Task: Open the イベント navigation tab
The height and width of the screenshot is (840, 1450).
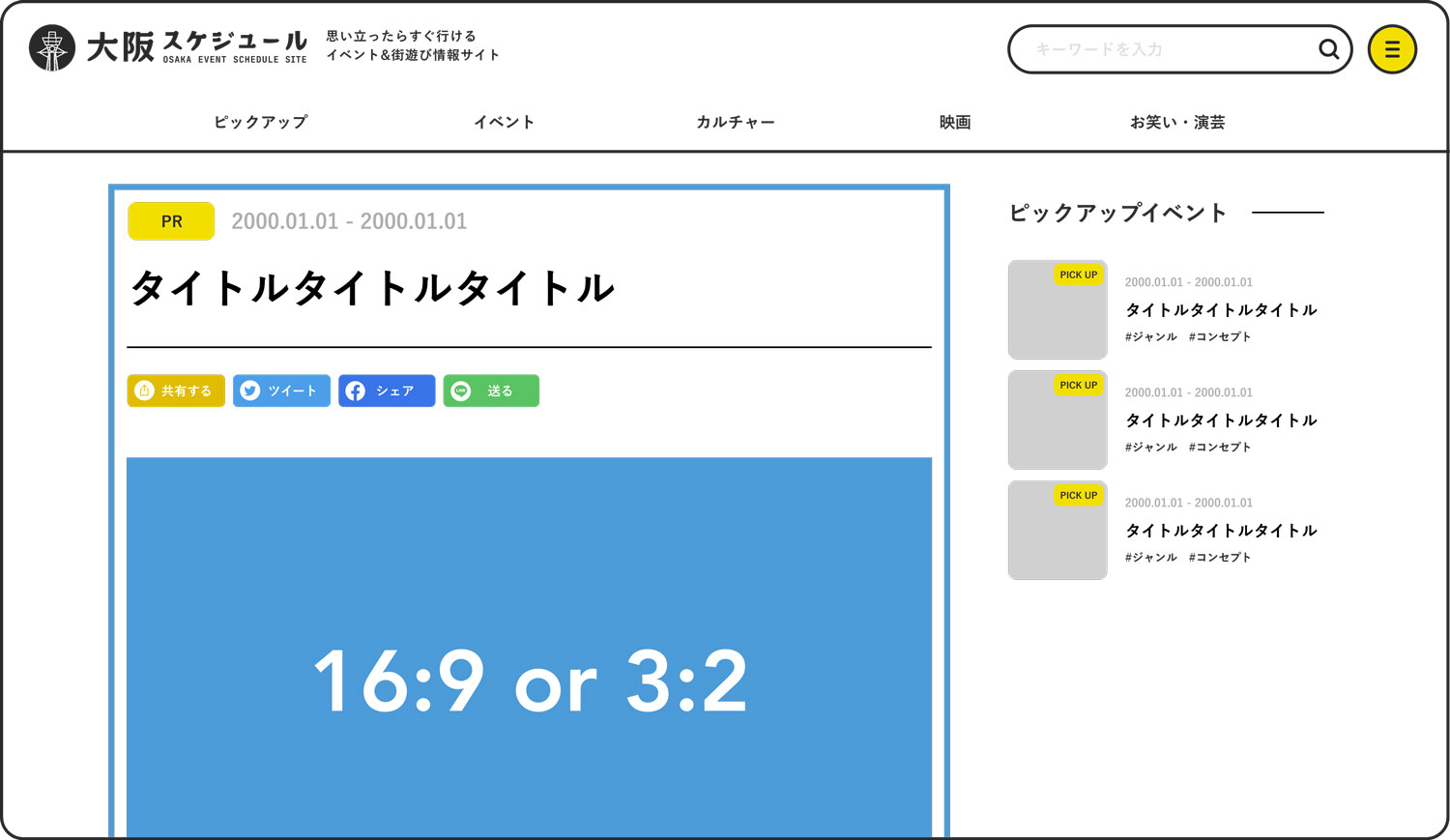Action: point(504,122)
